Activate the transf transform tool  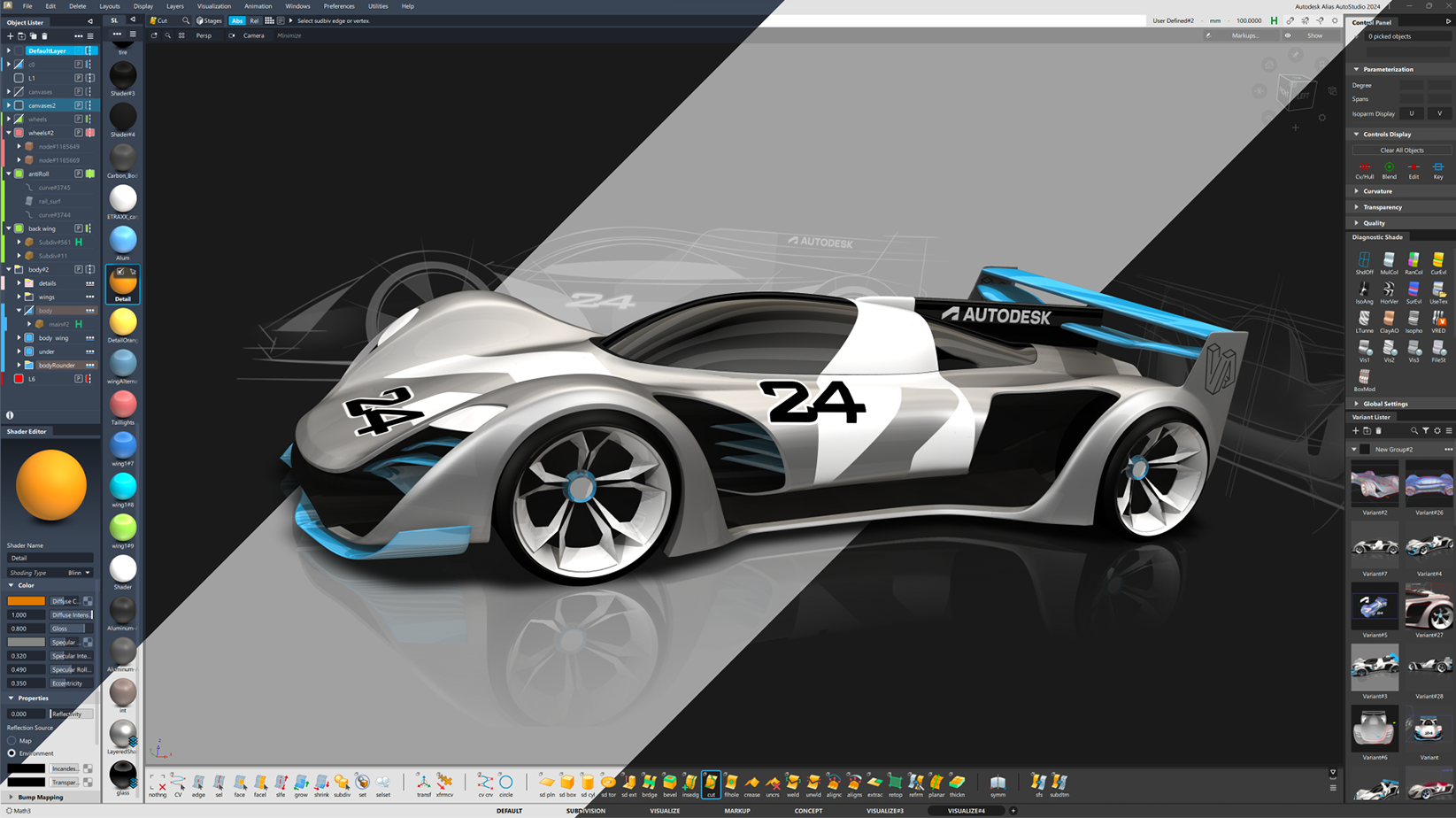click(424, 784)
